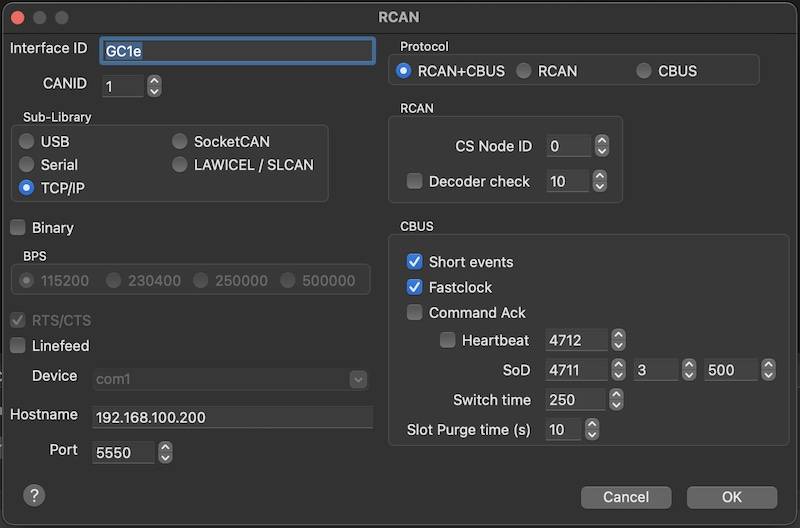
Task: Click the CS Node ID stepper
Action: (601, 146)
